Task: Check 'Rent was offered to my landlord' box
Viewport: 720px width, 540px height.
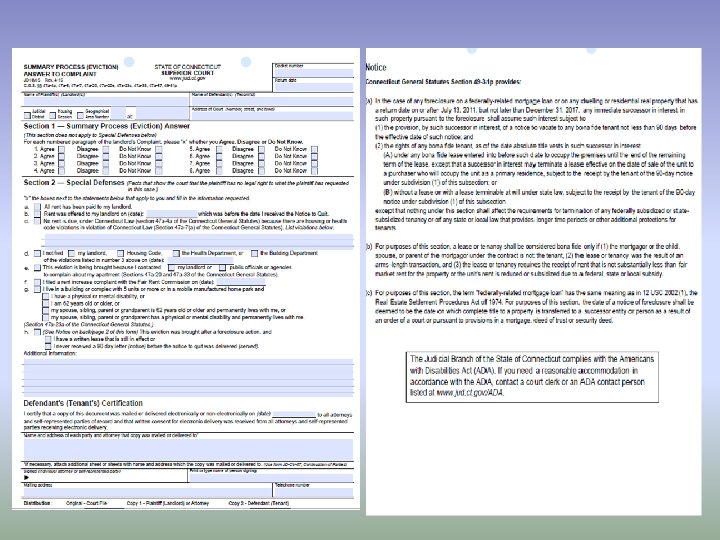Action: (37, 214)
